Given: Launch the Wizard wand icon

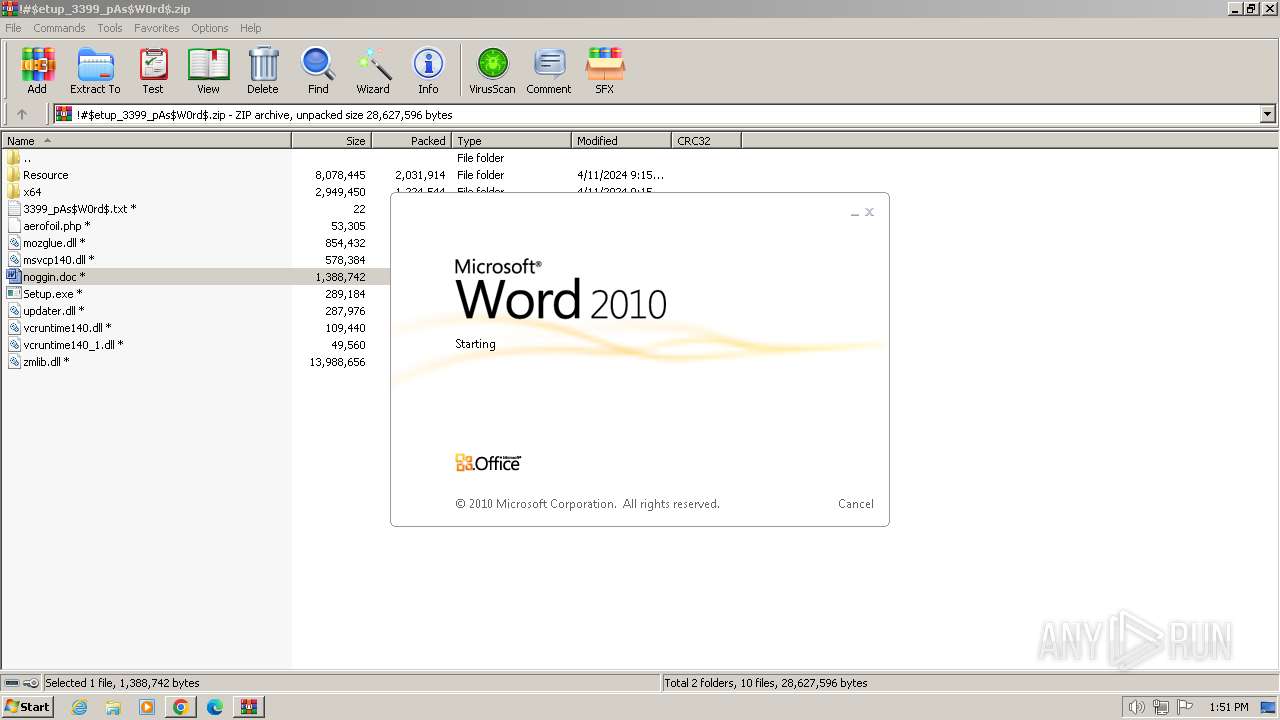Looking at the screenshot, I should pyautogui.click(x=373, y=70).
